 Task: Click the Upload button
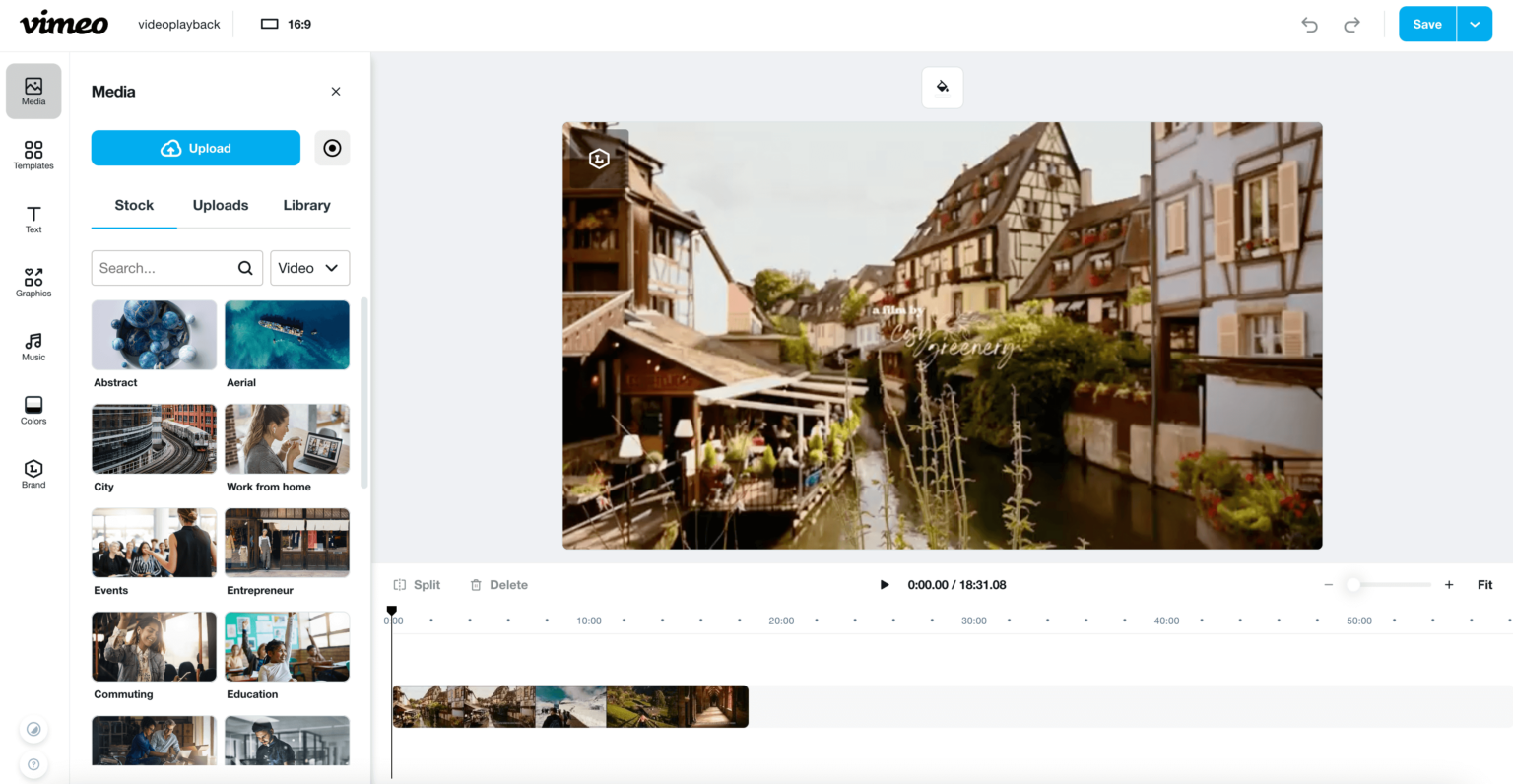click(195, 148)
